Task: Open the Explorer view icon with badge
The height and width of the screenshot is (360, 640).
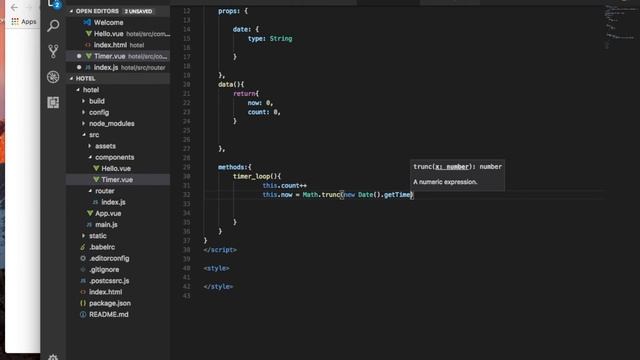Action: pos(54,4)
